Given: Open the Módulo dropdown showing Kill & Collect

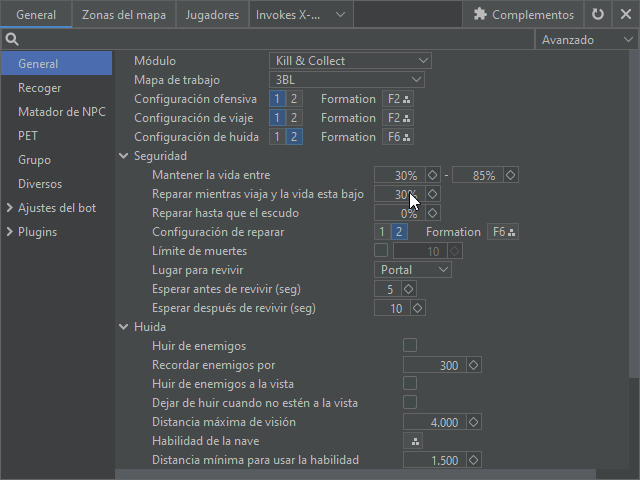Looking at the screenshot, I should pyautogui.click(x=350, y=61).
